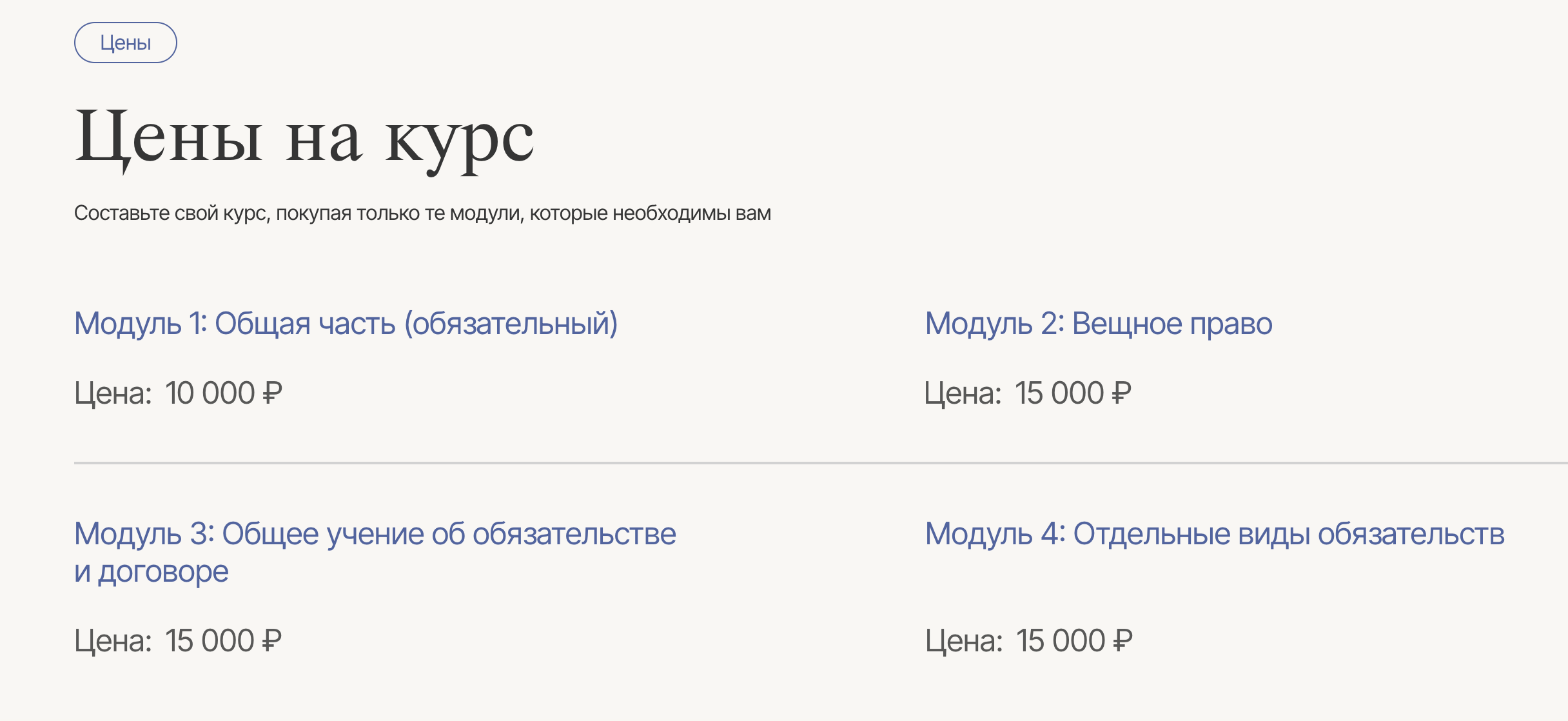Click the "Цена:" label under Модуль 4

964,641
